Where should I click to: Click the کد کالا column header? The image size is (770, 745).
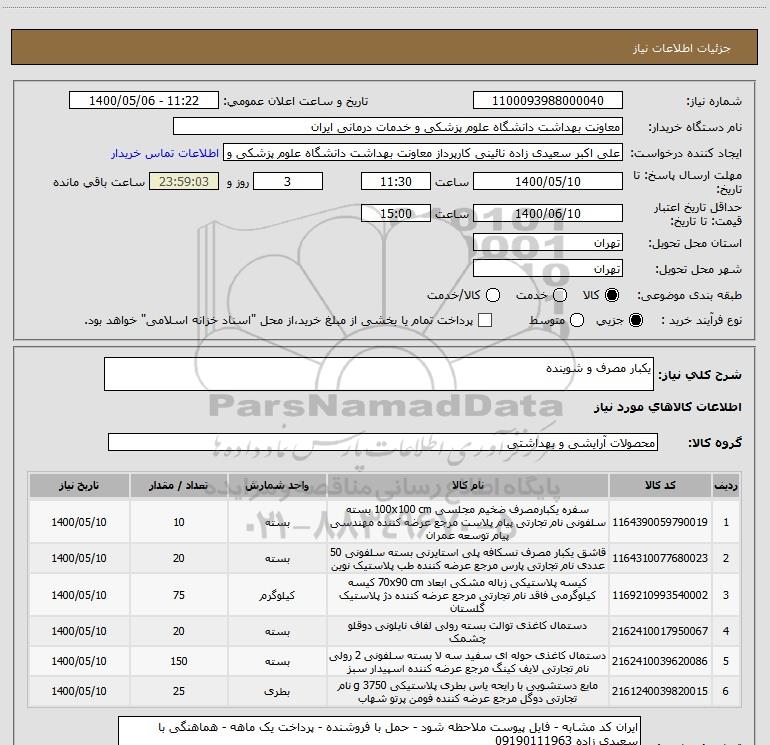pos(660,486)
